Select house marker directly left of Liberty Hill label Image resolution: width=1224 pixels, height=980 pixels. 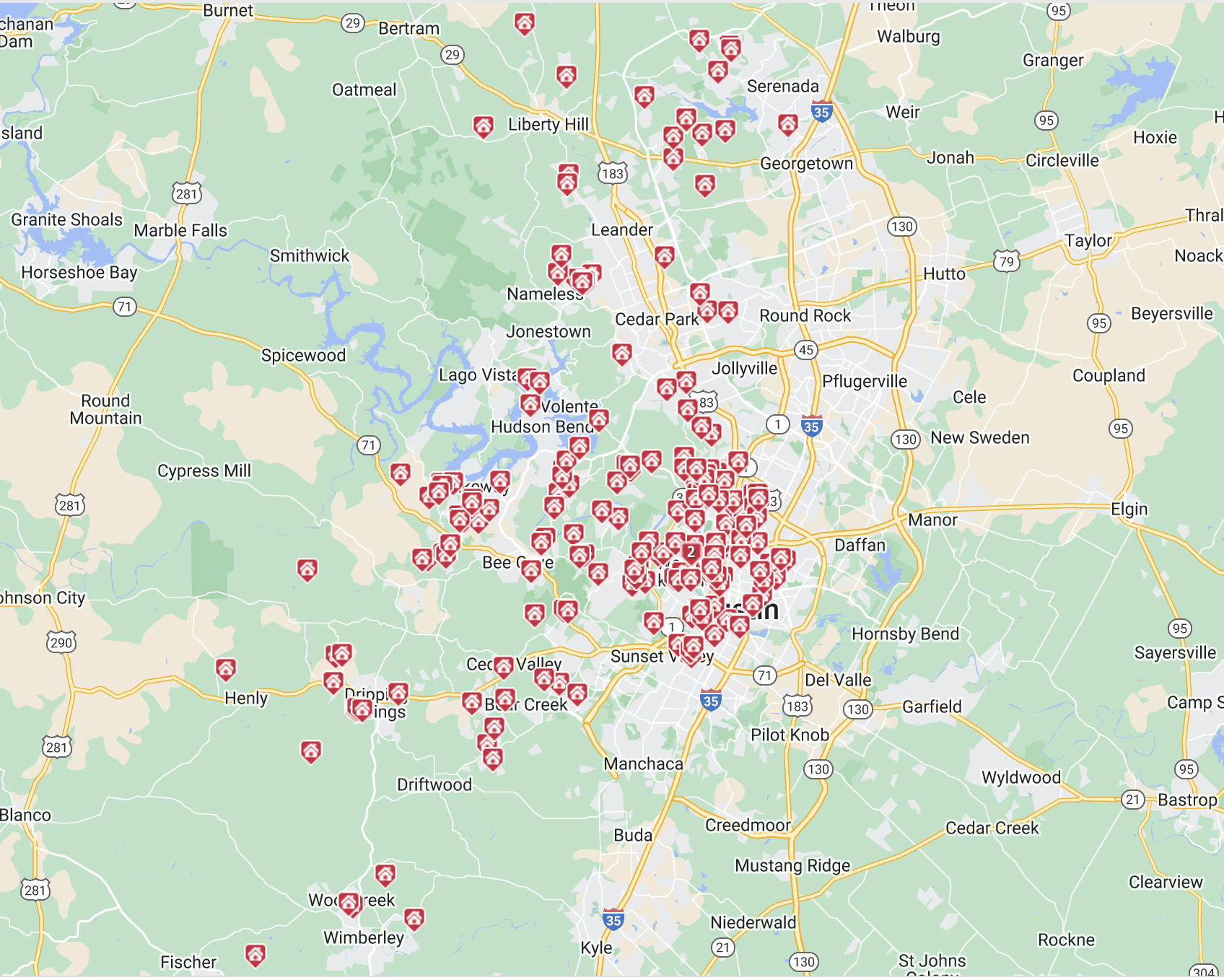(x=484, y=128)
